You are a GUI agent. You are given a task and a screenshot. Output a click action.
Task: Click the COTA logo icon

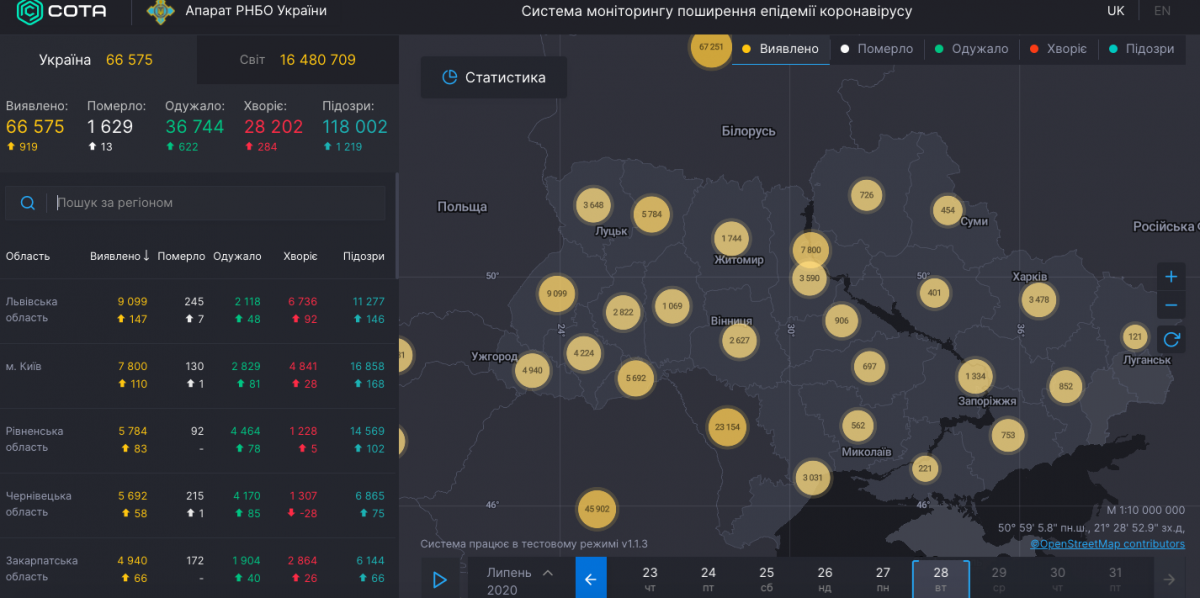coord(29,12)
